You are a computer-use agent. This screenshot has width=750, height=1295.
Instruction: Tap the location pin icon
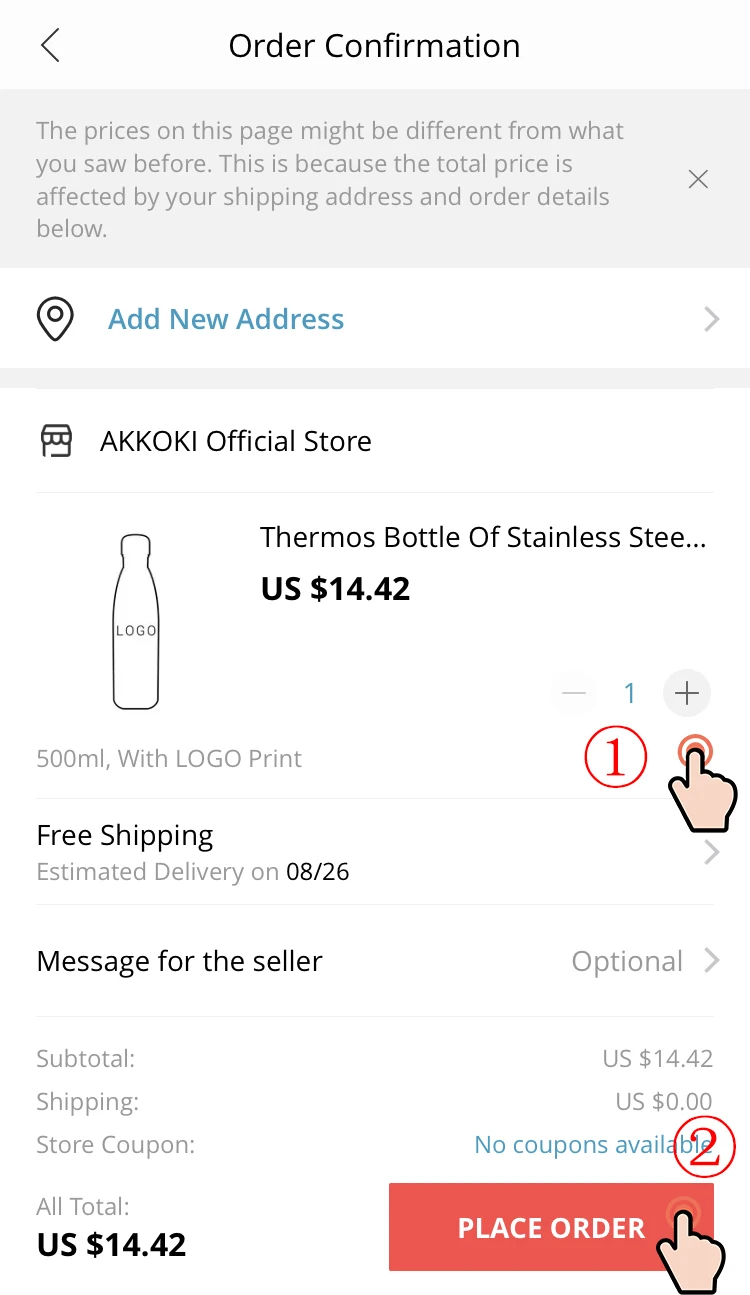click(x=55, y=319)
